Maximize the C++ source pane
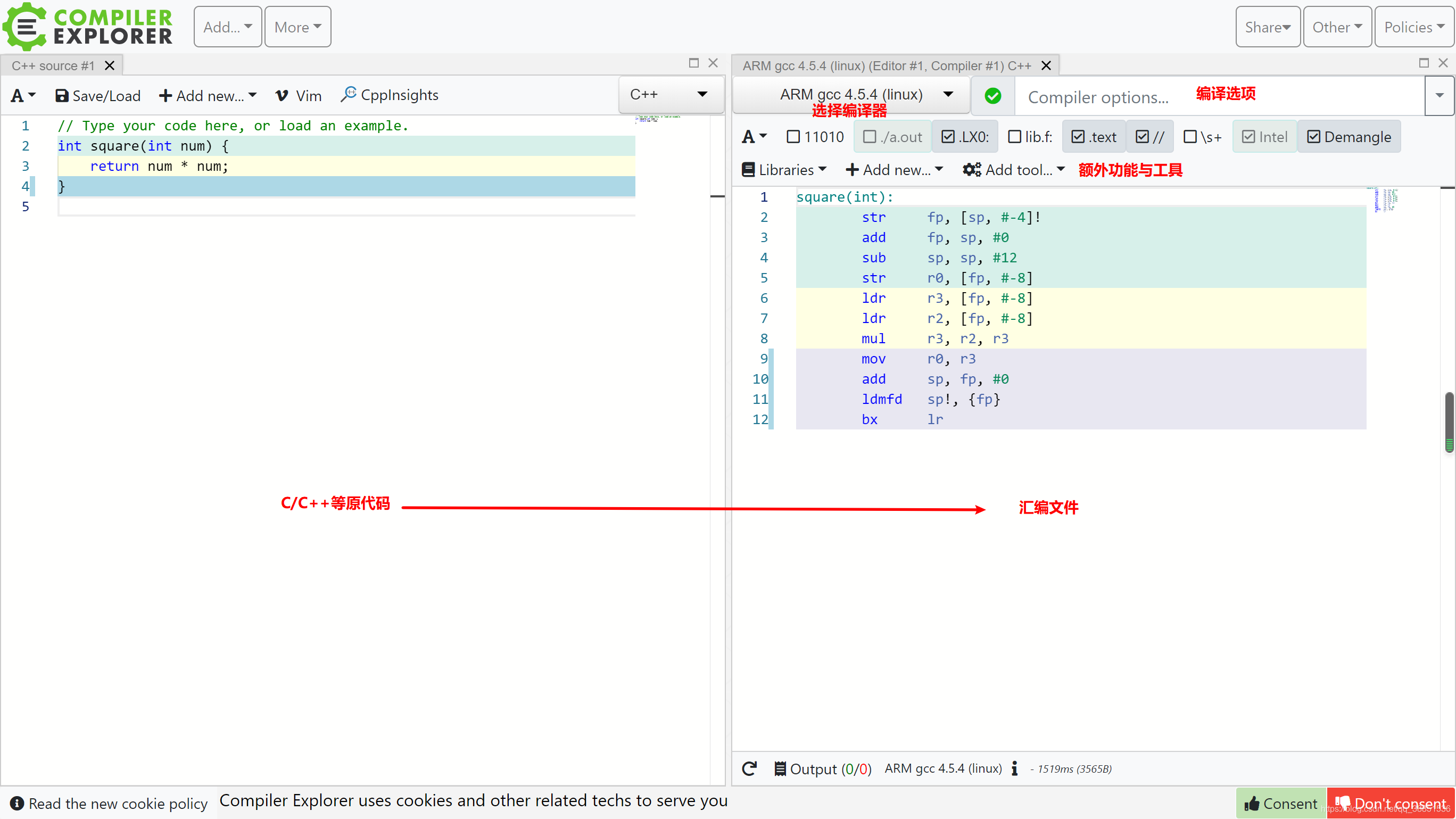 (x=693, y=63)
